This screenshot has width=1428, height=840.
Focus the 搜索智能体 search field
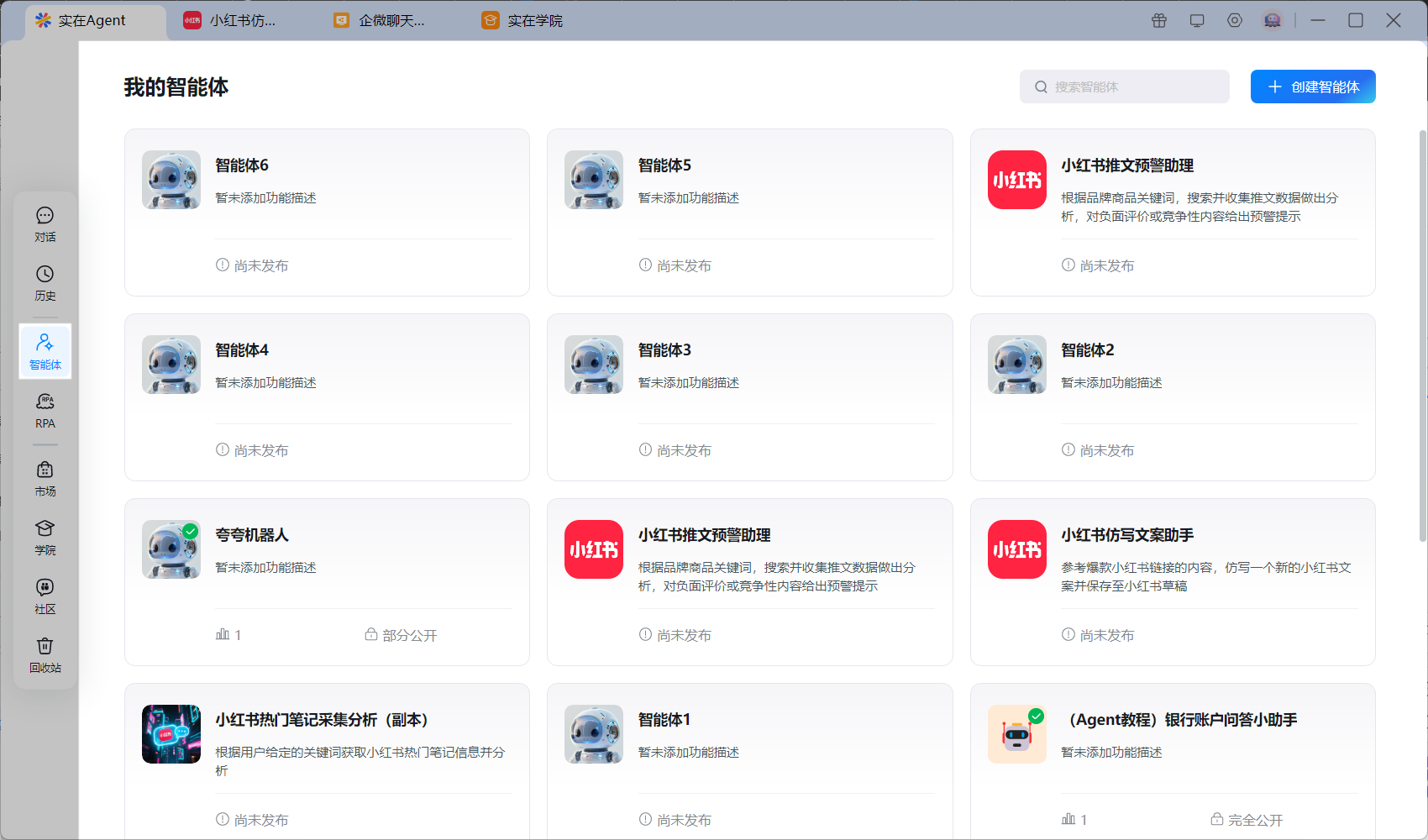tap(1125, 87)
